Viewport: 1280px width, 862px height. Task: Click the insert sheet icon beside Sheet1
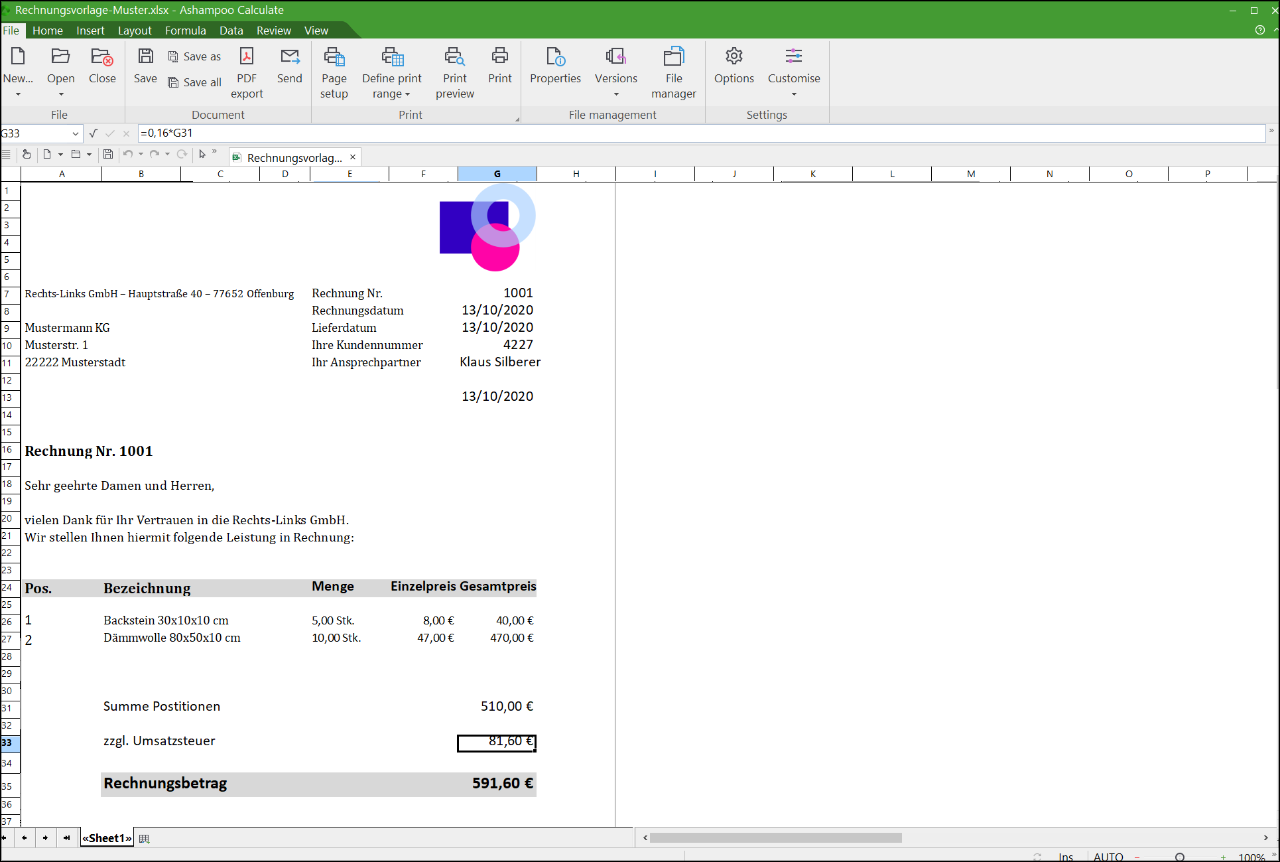[143, 838]
